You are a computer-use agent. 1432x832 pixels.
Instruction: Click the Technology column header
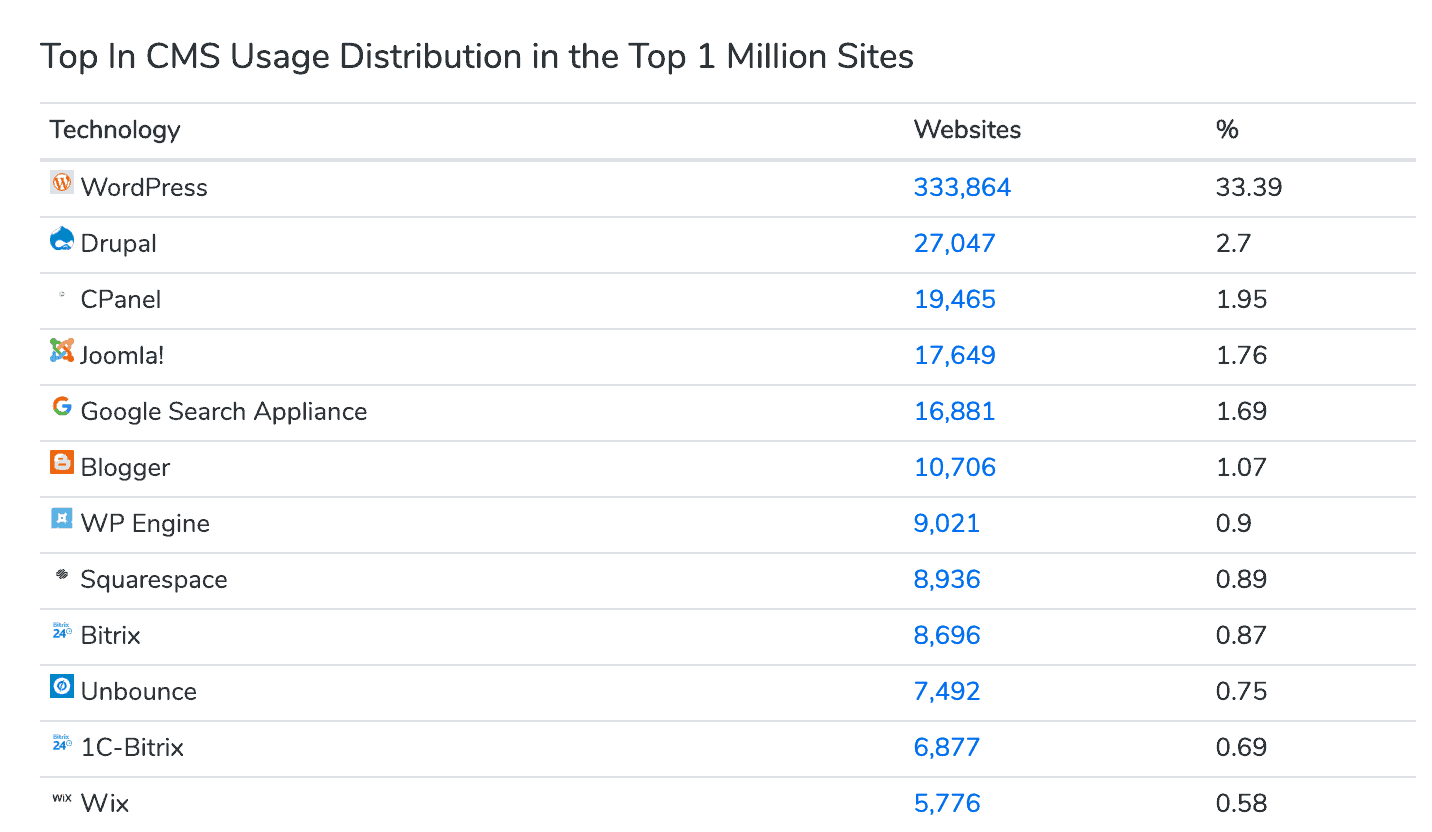coord(115,130)
